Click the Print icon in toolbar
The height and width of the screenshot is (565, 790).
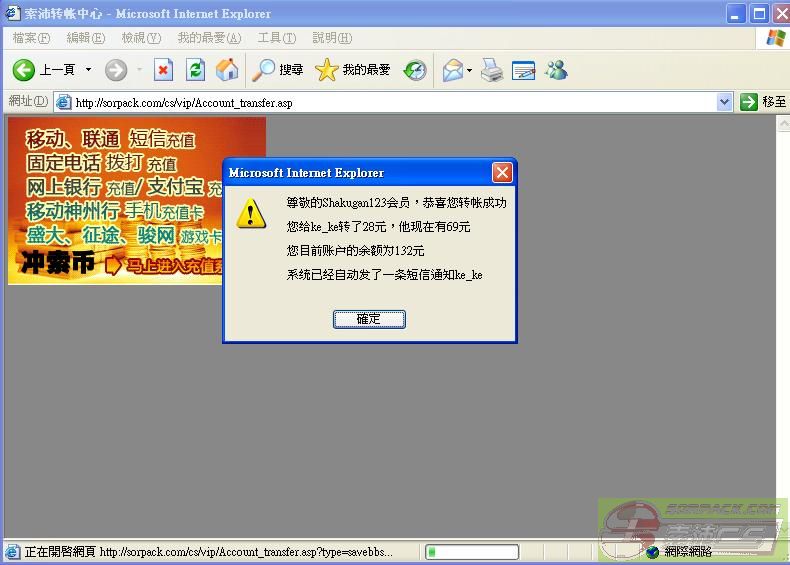(x=491, y=70)
